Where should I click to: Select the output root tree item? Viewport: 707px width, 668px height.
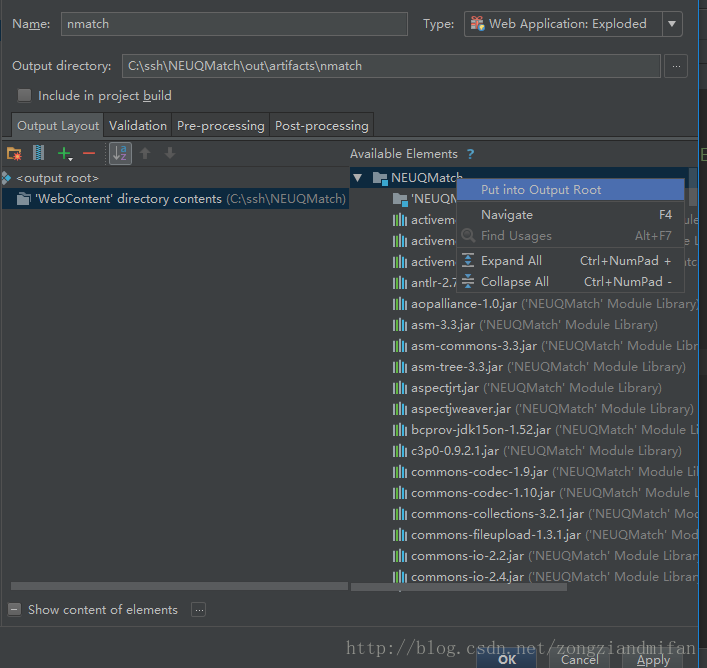click(57, 178)
